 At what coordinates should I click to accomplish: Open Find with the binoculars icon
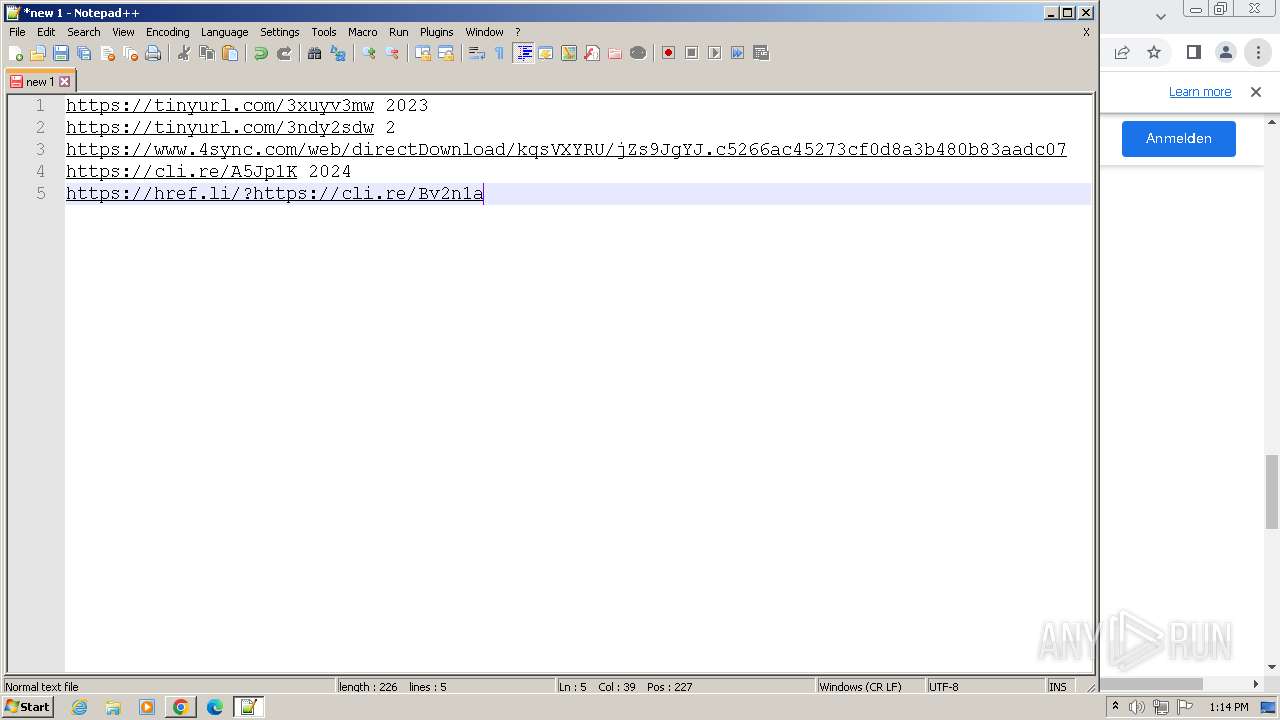[315, 53]
